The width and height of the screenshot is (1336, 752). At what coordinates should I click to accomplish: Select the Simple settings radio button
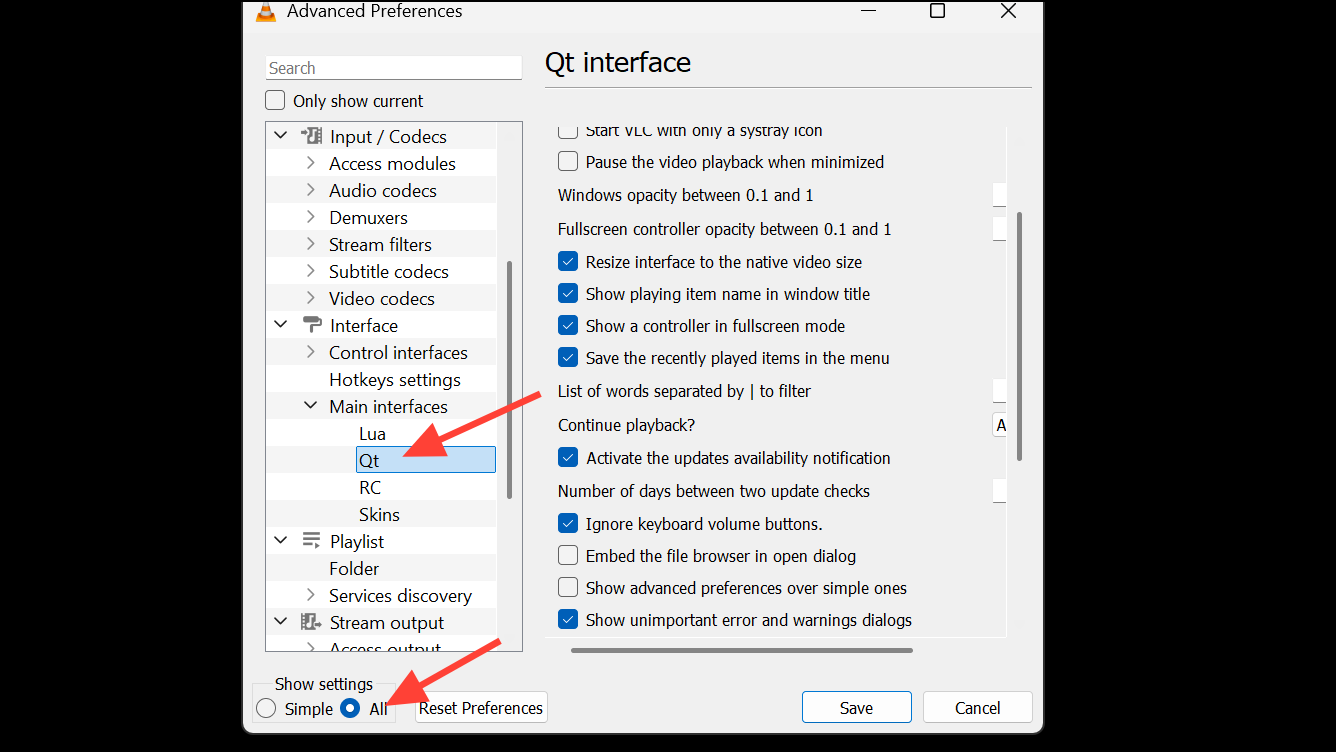265,707
